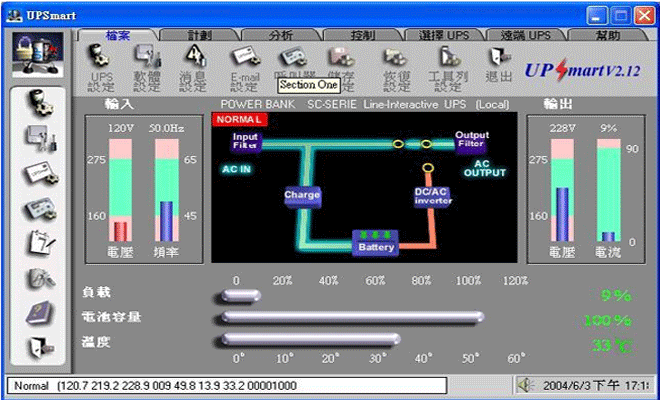Click the green 33°C temperature readout

(x=612, y=346)
